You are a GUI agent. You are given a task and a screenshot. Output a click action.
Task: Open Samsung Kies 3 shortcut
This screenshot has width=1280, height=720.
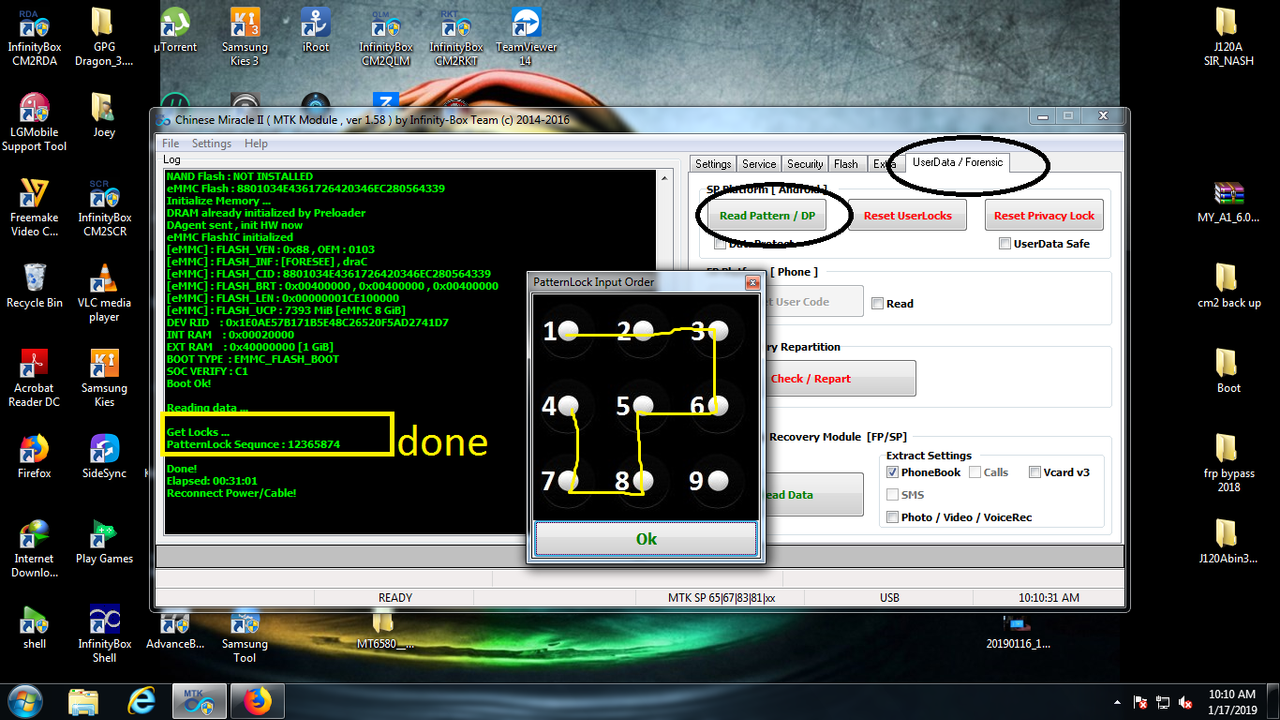click(244, 36)
